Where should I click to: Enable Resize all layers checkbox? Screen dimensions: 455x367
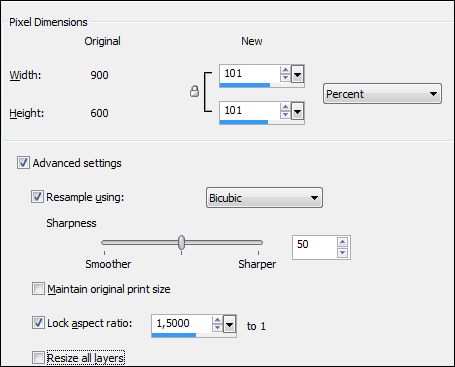point(38,358)
